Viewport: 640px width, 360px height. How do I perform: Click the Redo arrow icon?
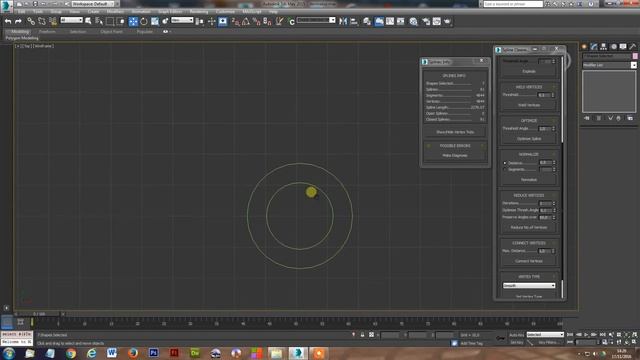pos(18,21)
